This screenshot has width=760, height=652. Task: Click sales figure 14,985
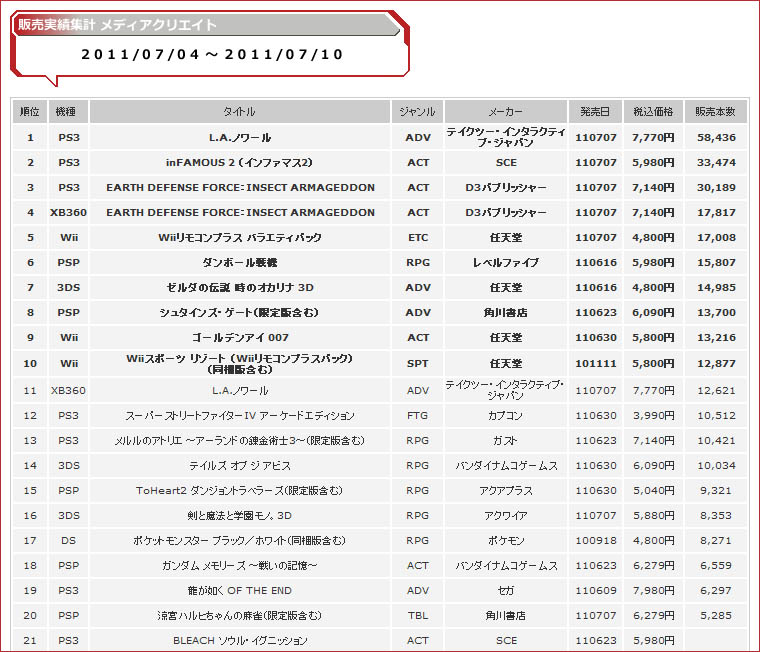pos(716,287)
